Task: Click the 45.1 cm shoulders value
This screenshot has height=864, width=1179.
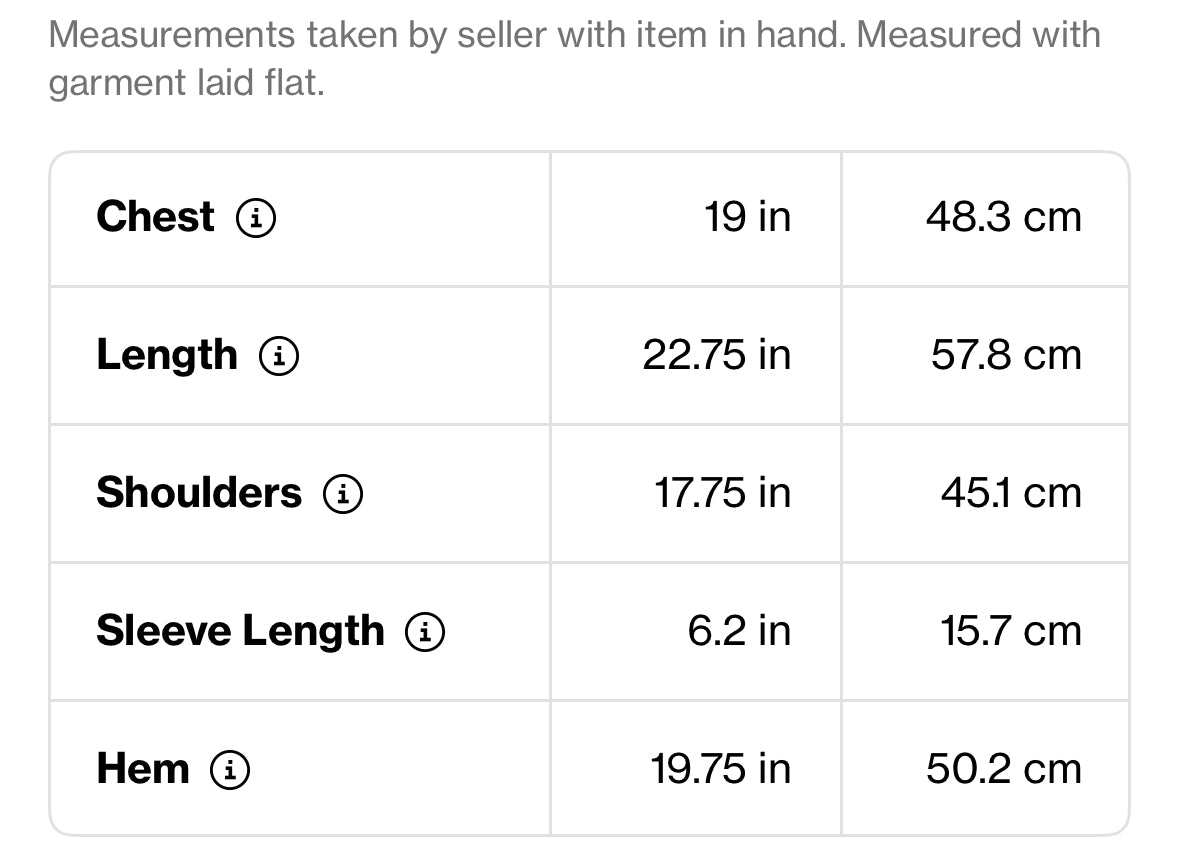Action: tap(1011, 493)
